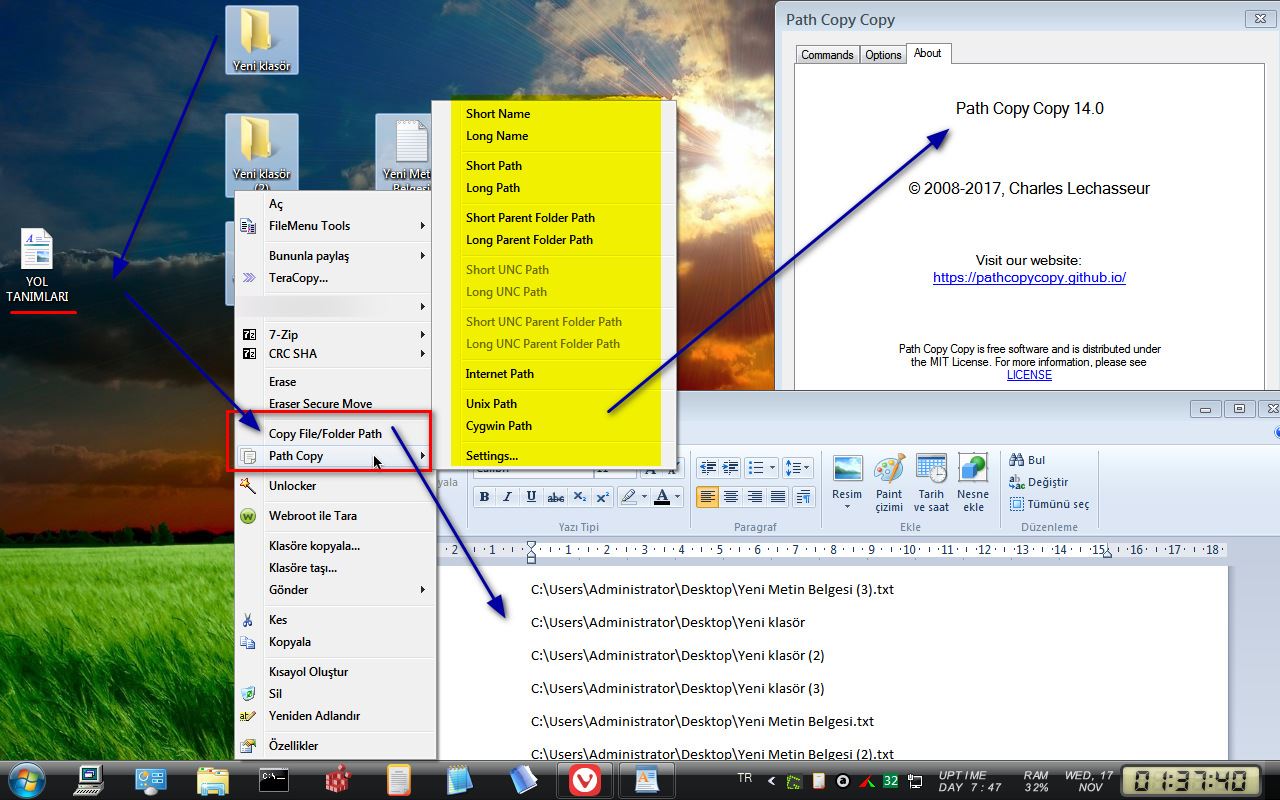Open the YOL TANIMLARI desktop document
The height and width of the screenshot is (800, 1280).
(x=37, y=266)
